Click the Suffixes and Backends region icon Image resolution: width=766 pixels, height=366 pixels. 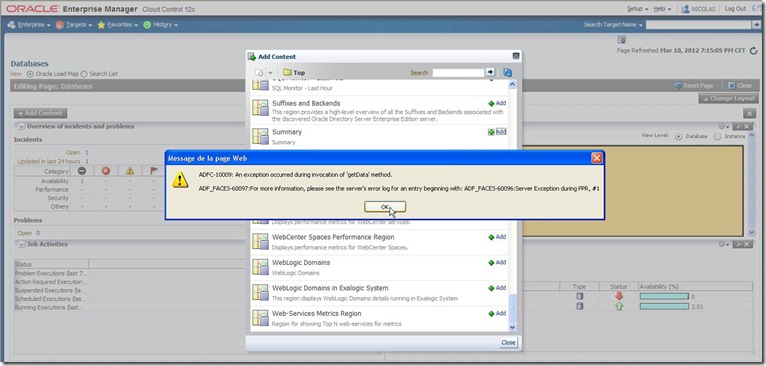tap(260, 108)
